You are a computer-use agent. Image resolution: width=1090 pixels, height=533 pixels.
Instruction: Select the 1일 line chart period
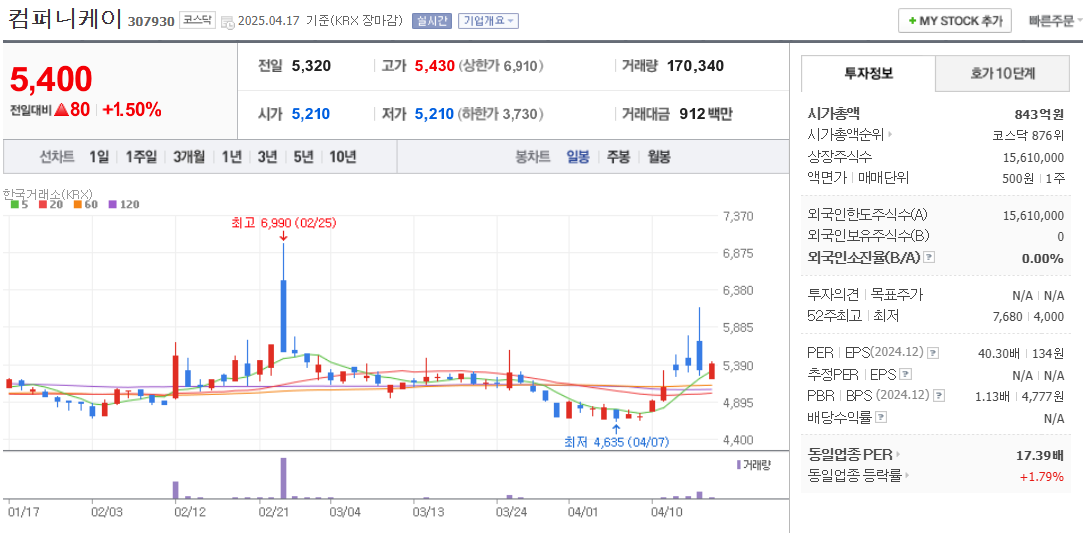click(99, 157)
